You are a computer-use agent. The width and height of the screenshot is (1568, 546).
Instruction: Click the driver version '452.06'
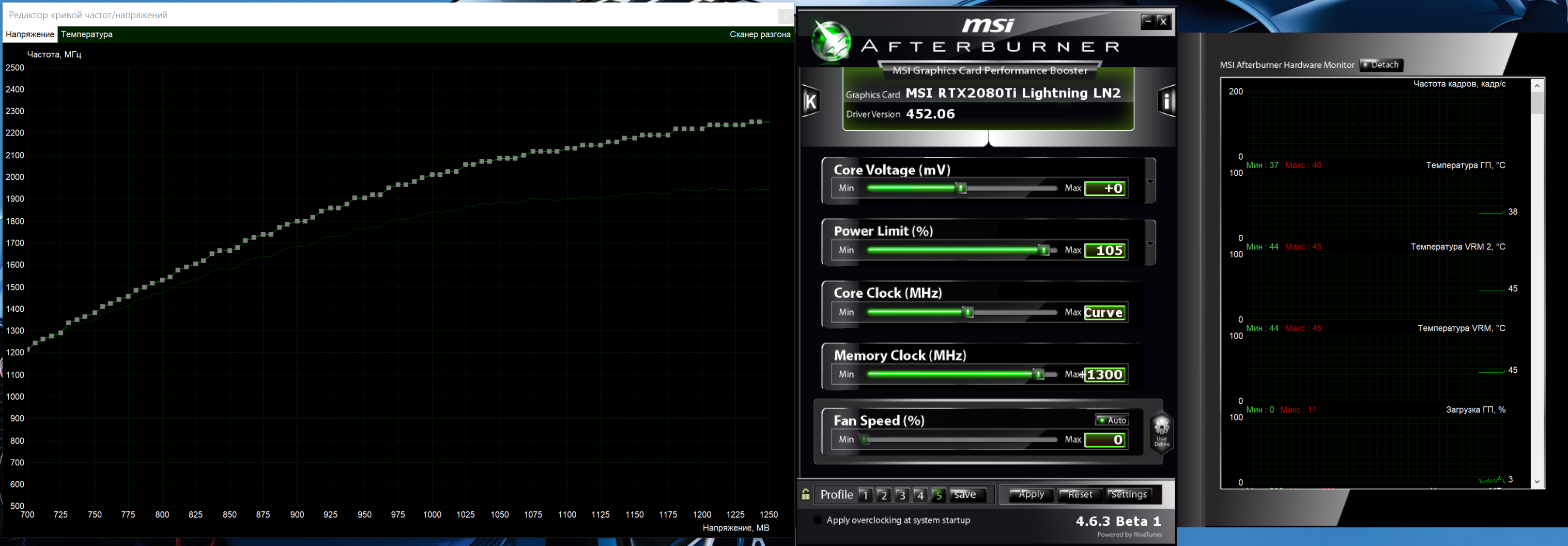tap(930, 114)
